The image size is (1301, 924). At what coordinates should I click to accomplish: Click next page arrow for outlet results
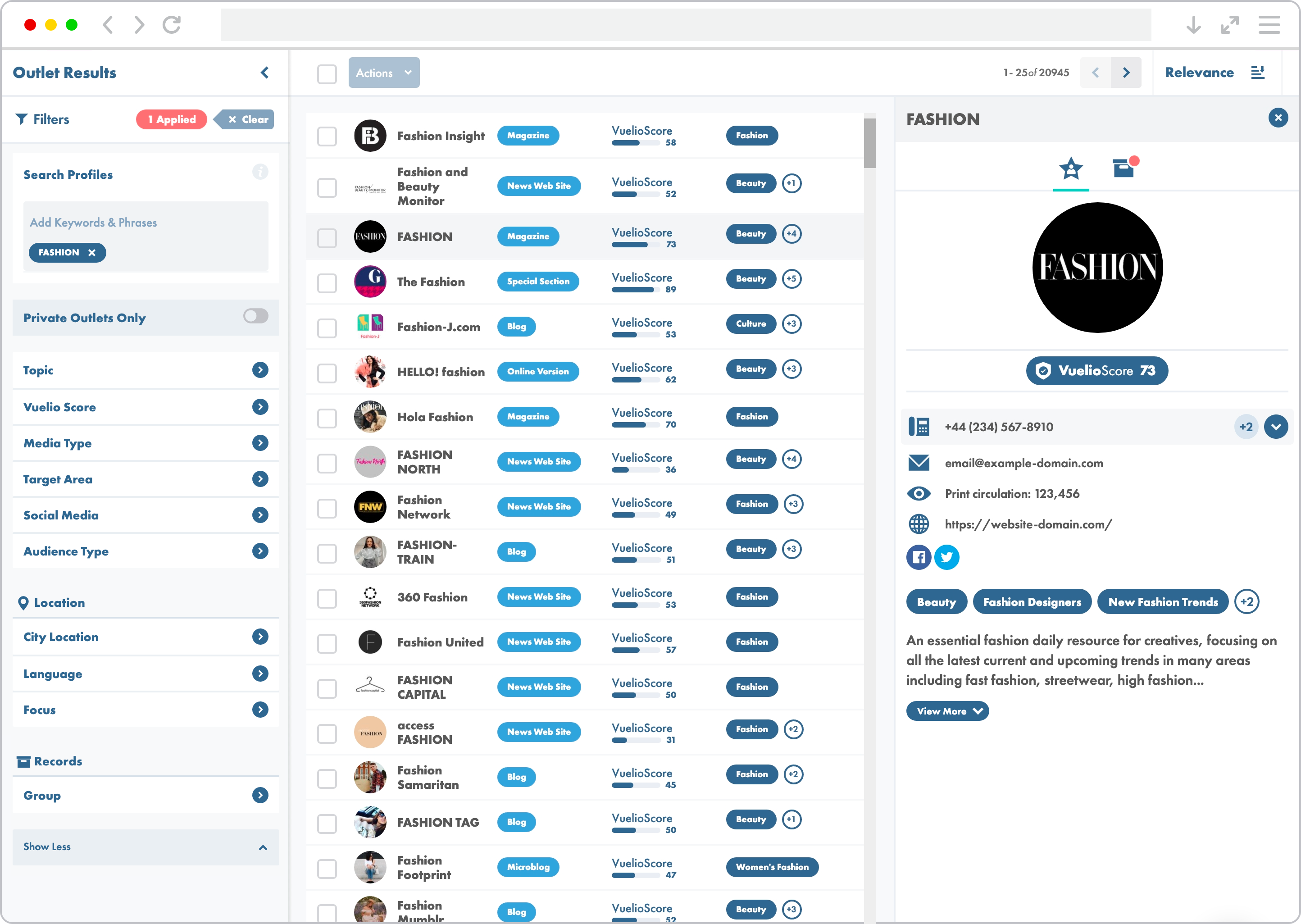pos(1127,72)
